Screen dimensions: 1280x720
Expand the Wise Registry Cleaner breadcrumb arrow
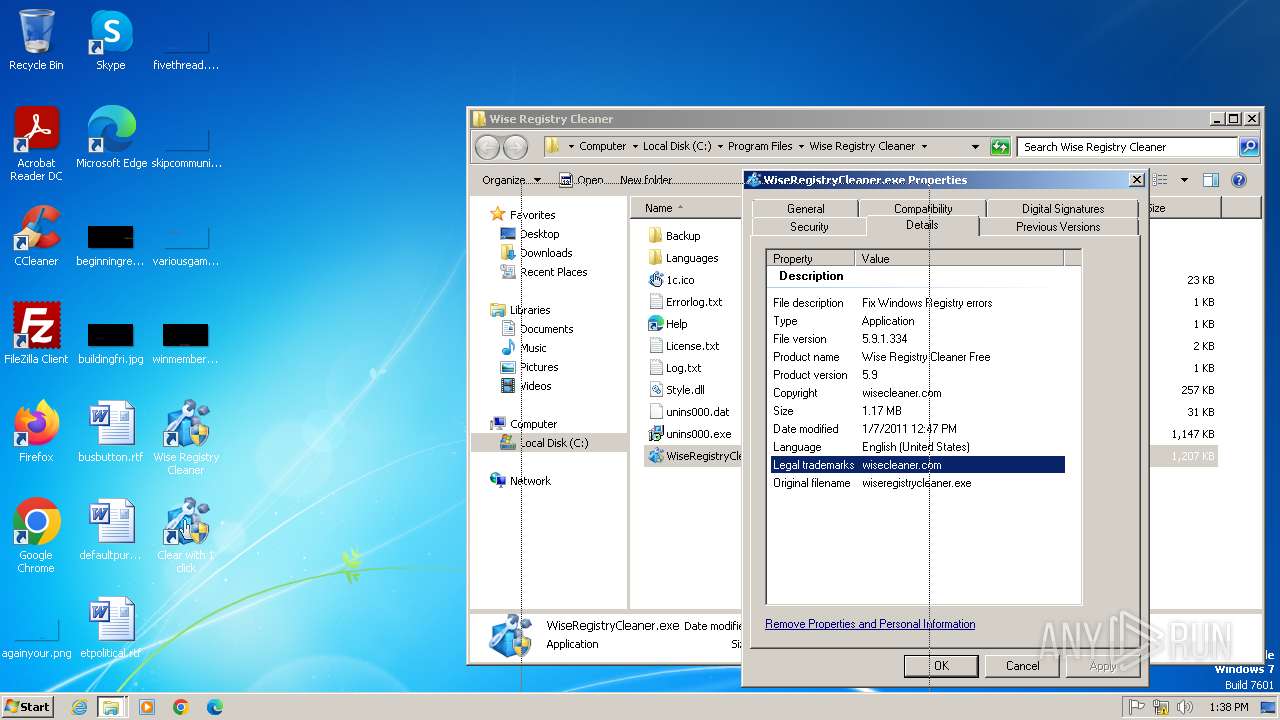click(924, 146)
